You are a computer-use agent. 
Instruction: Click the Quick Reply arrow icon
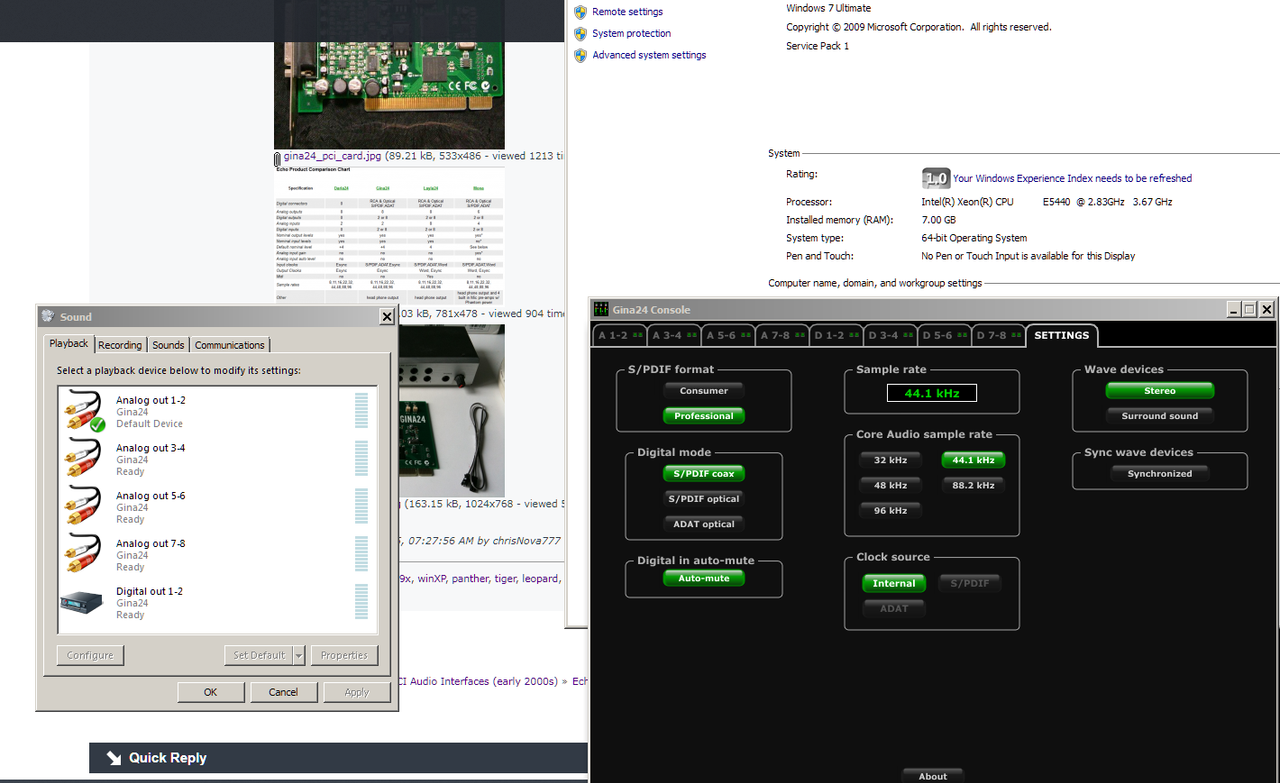point(114,758)
